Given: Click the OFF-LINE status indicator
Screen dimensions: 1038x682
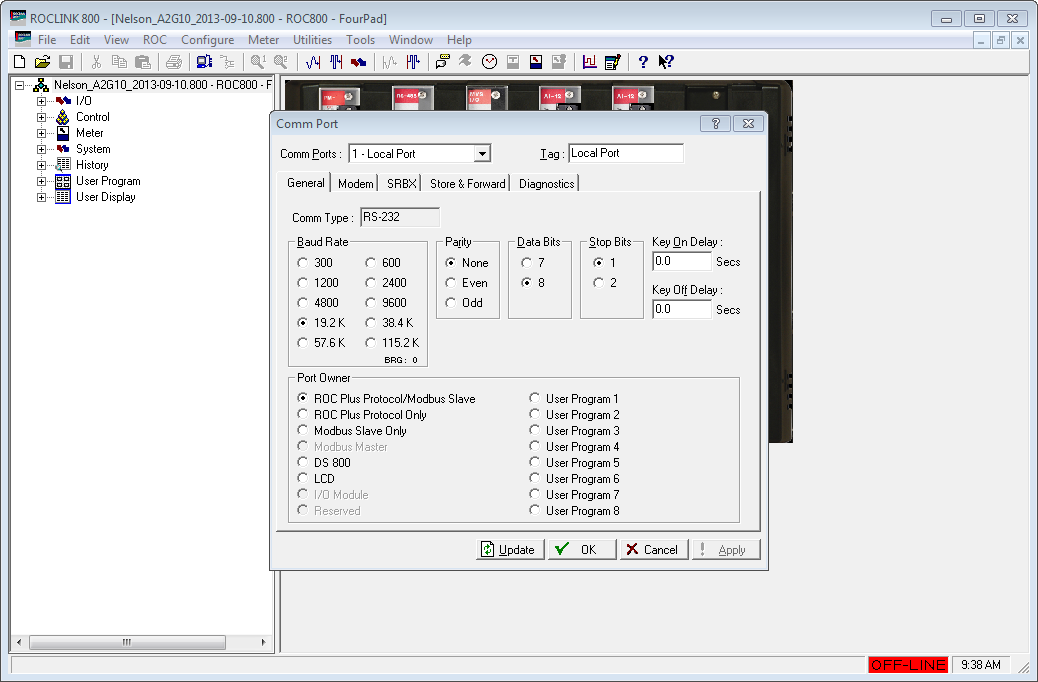Looking at the screenshot, I should coord(908,665).
